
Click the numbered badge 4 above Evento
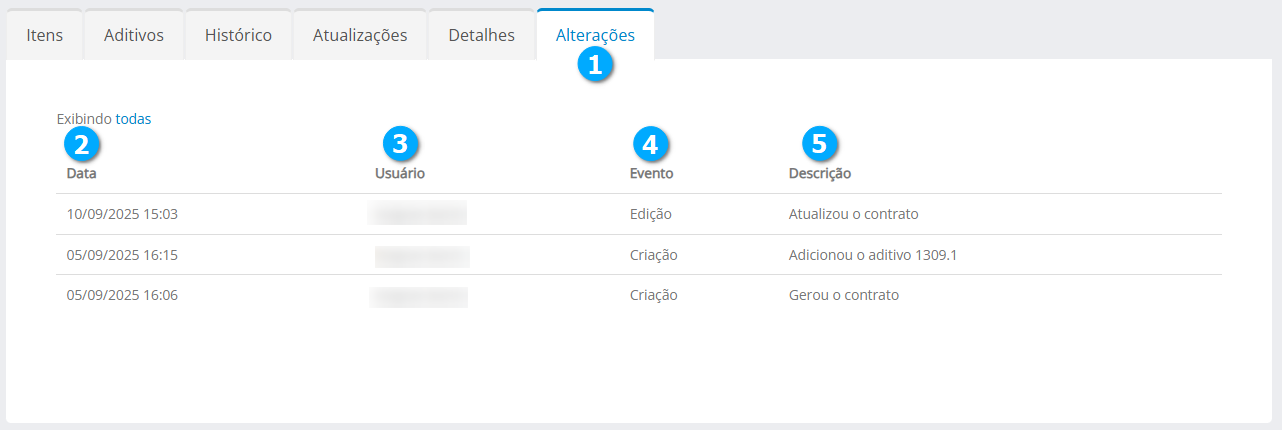650,144
